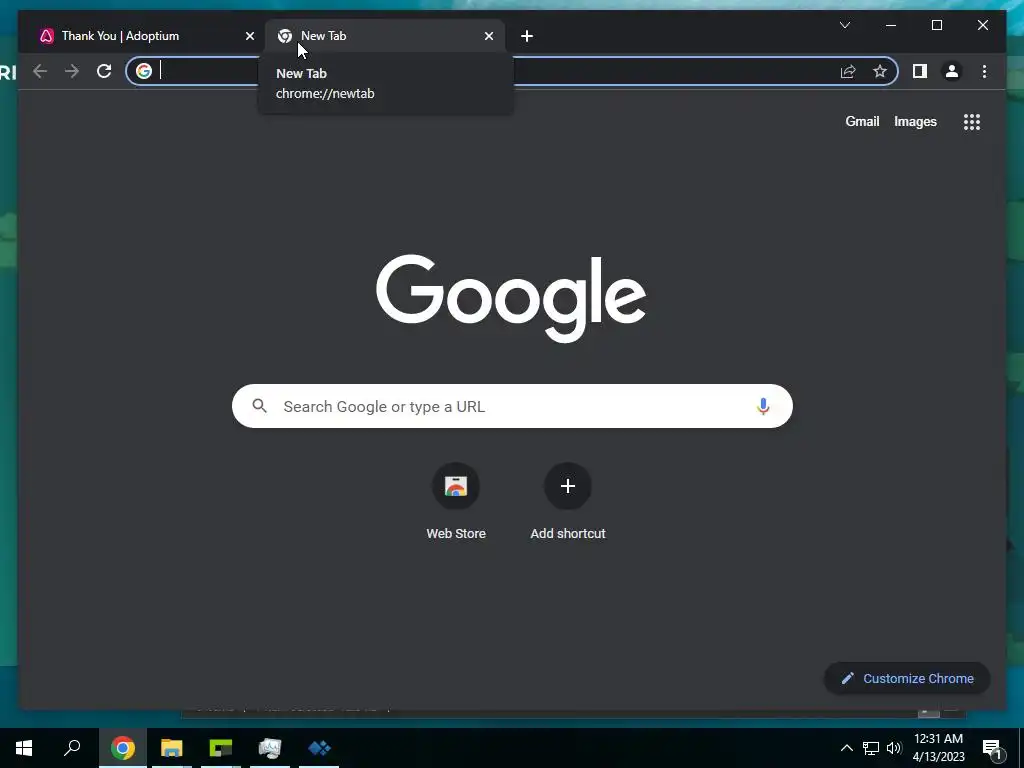Viewport: 1024px width, 768px height.
Task: Open the green app in taskbar
Action: (221, 748)
